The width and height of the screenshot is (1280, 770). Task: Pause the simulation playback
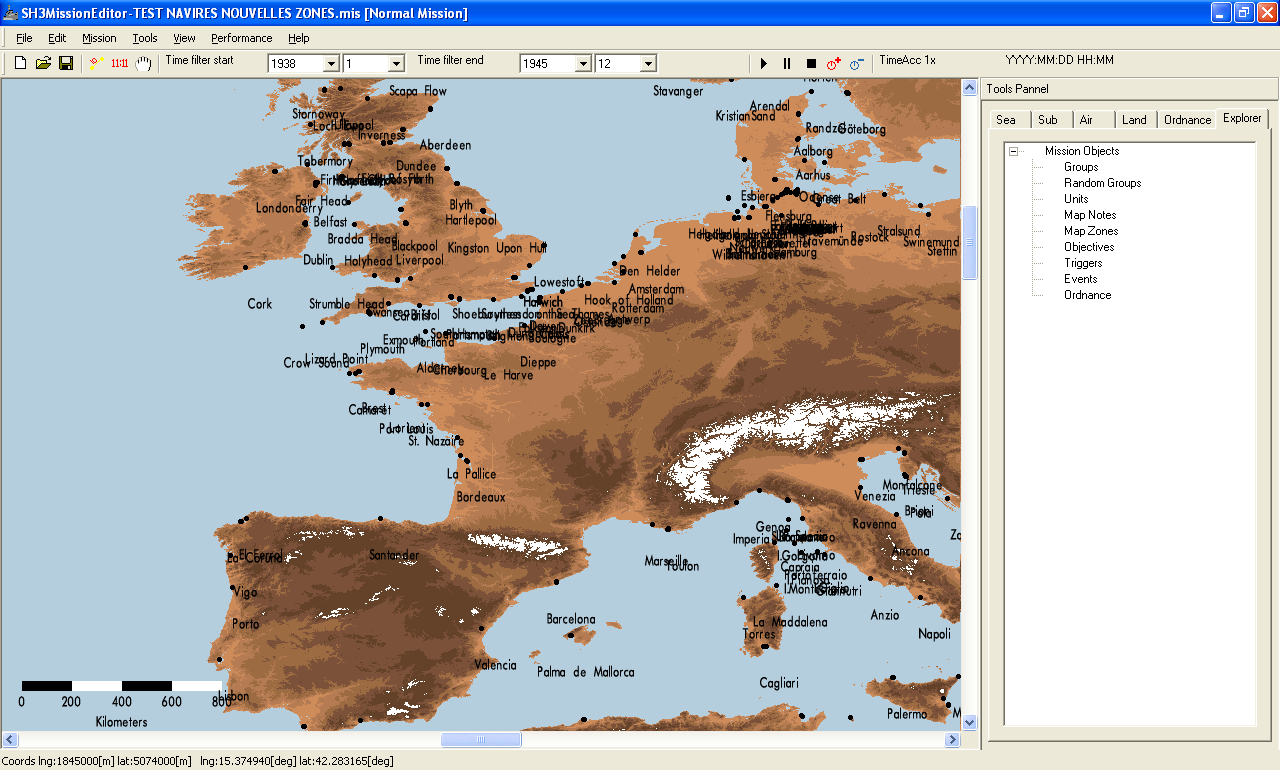pos(787,63)
